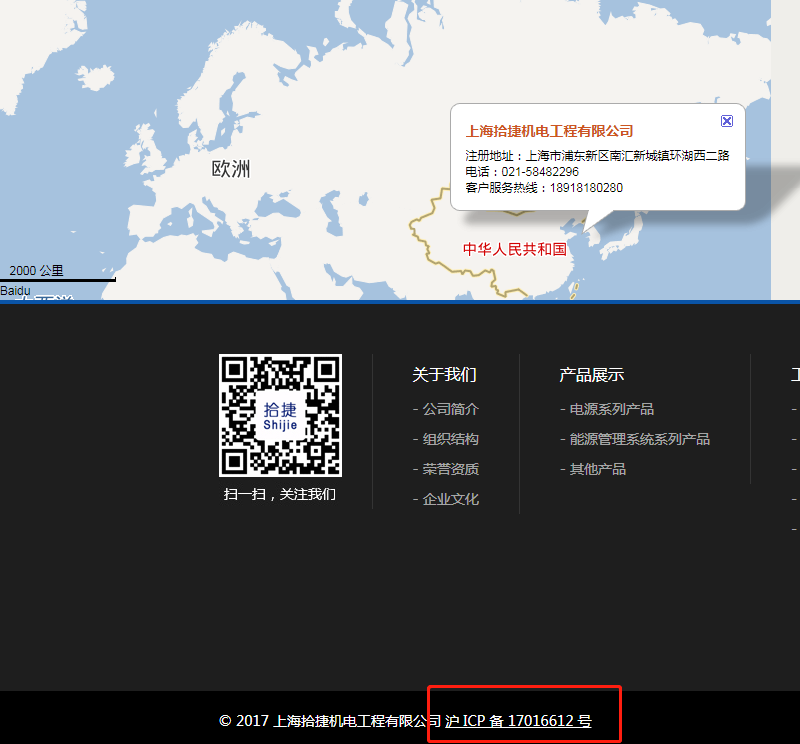Click the © 2017 copyright company name
800x744 pixels.
(x=329, y=719)
